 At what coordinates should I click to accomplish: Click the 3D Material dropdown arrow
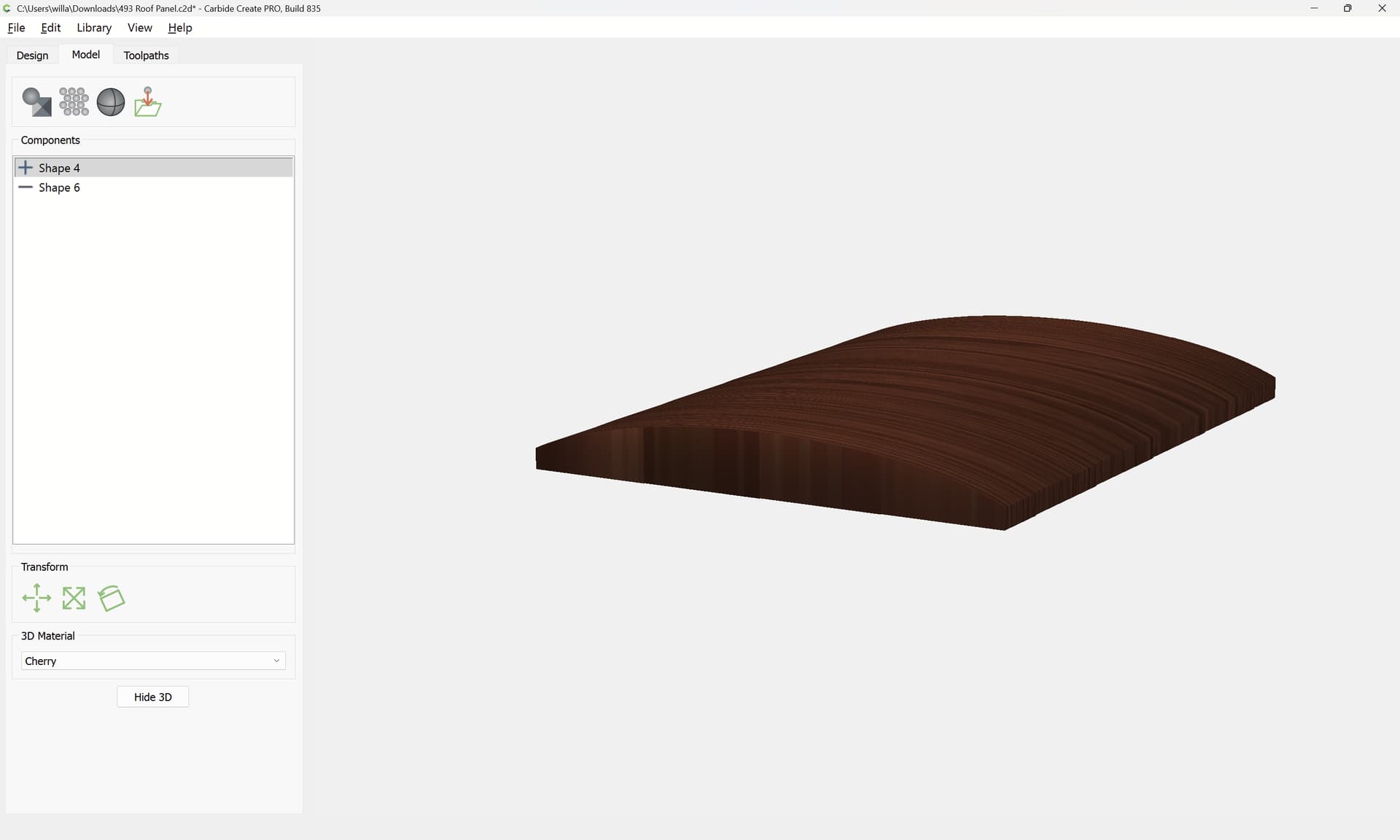pyautogui.click(x=276, y=661)
